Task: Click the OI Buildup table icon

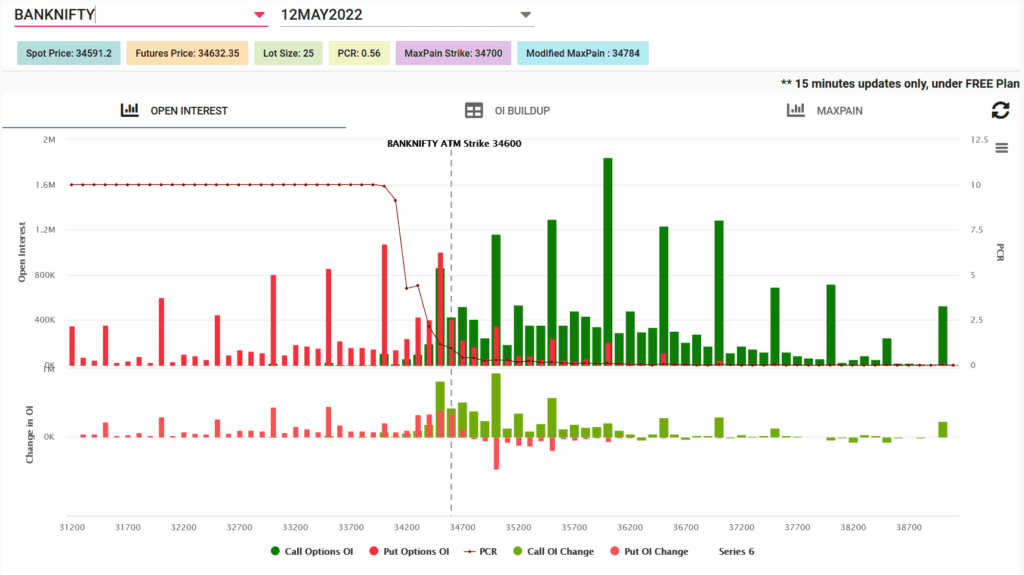Action: (x=474, y=110)
